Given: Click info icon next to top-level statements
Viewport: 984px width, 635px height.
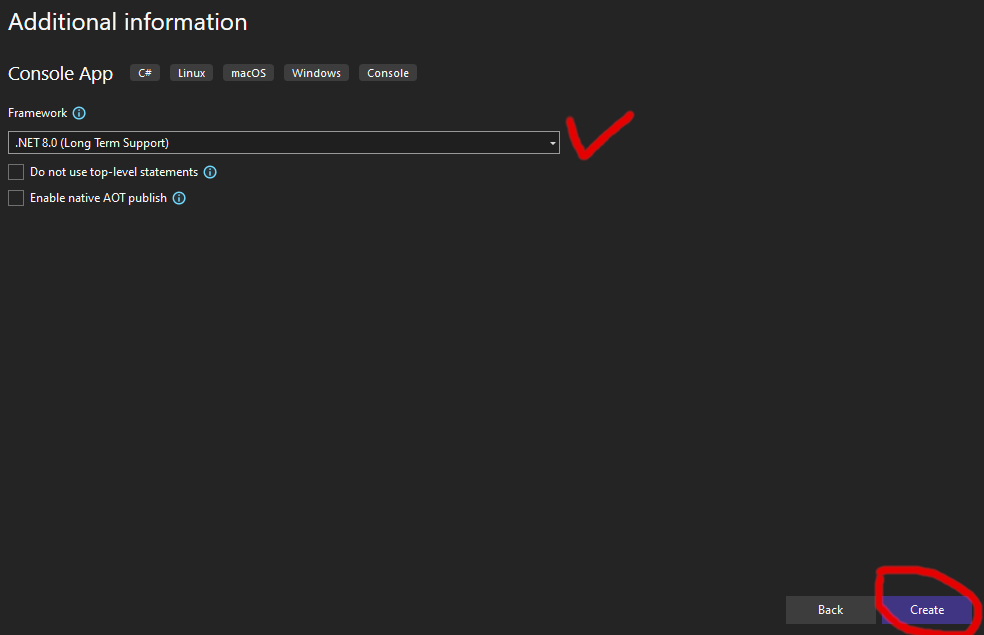Looking at the screenshot, I should pos(210,172).
